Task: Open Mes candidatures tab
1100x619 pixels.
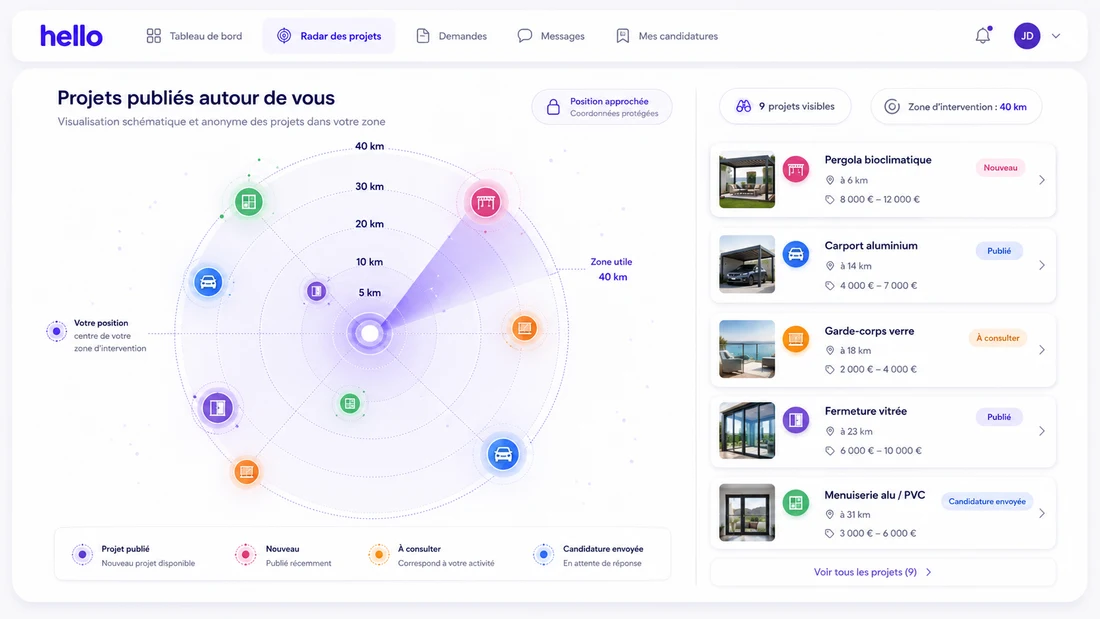Action: coord(666,36)
